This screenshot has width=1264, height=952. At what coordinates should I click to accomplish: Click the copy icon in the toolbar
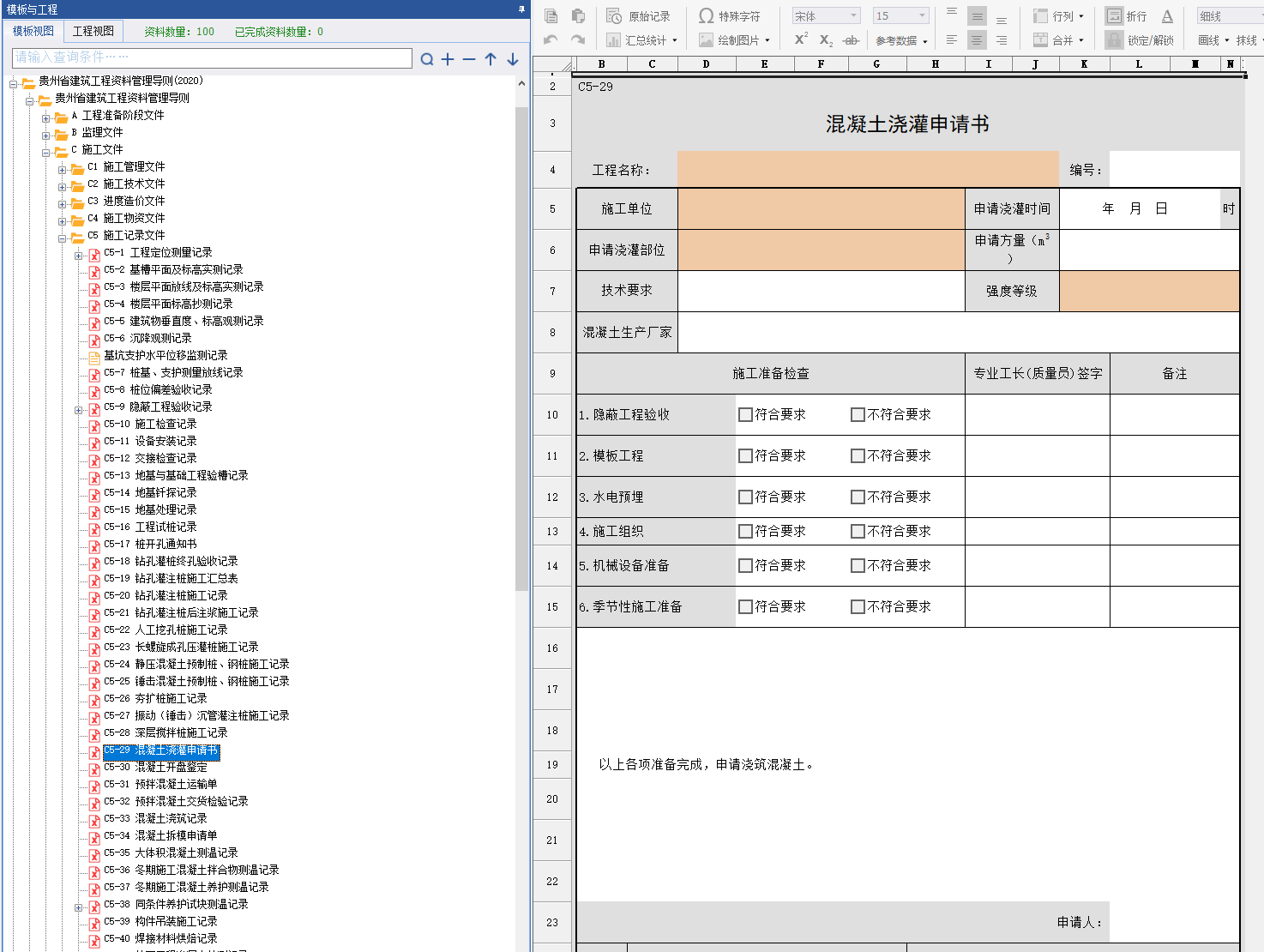click(x=551, y=16)
